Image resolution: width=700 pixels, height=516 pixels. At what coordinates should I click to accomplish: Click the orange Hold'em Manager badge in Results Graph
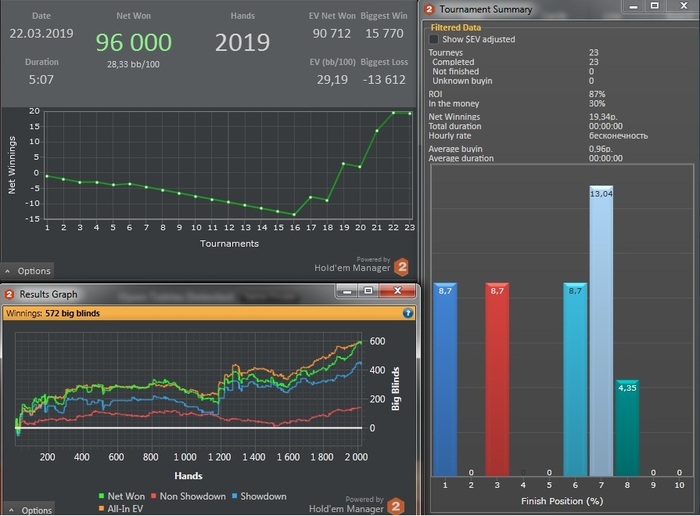tap(396, 506)
